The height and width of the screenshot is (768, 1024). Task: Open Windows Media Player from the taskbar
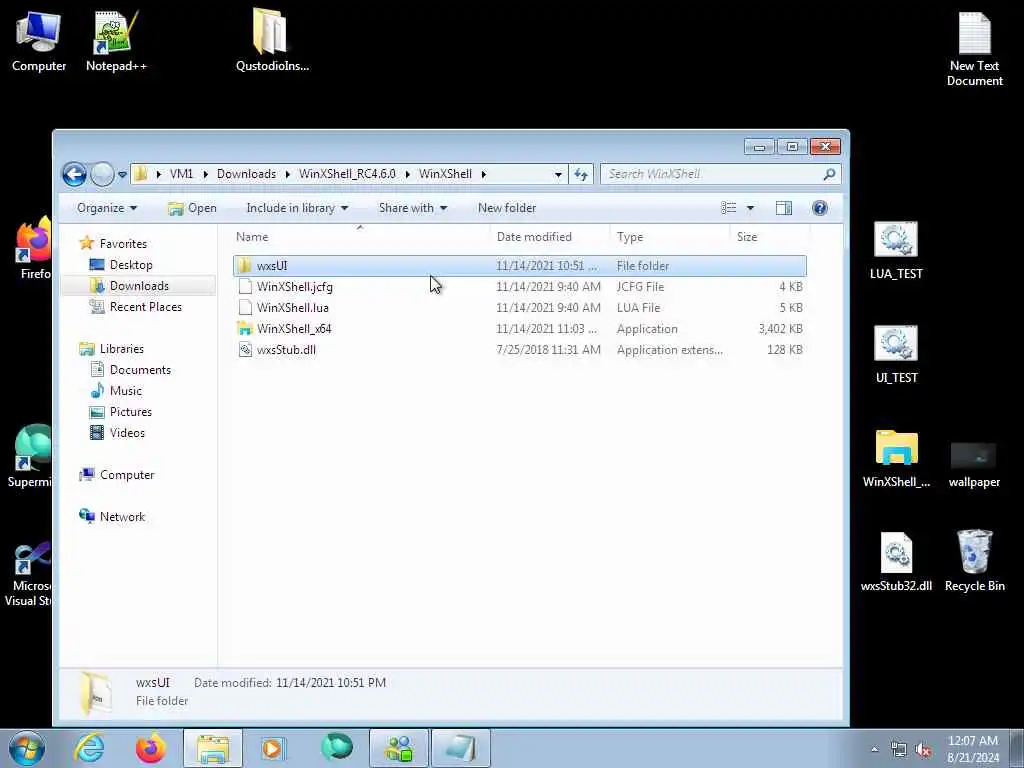click(x=273, y=748)
